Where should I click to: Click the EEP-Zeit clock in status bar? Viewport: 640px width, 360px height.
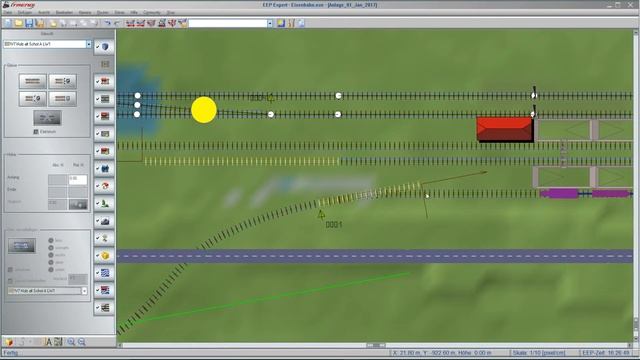coord(606,353)
